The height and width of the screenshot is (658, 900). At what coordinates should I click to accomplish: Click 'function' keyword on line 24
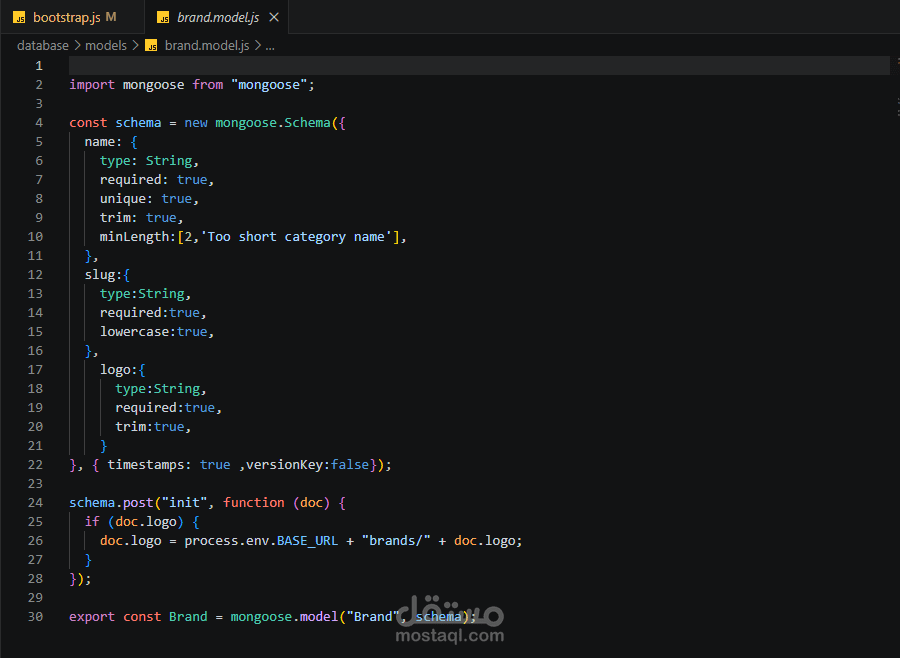(254, 502)
